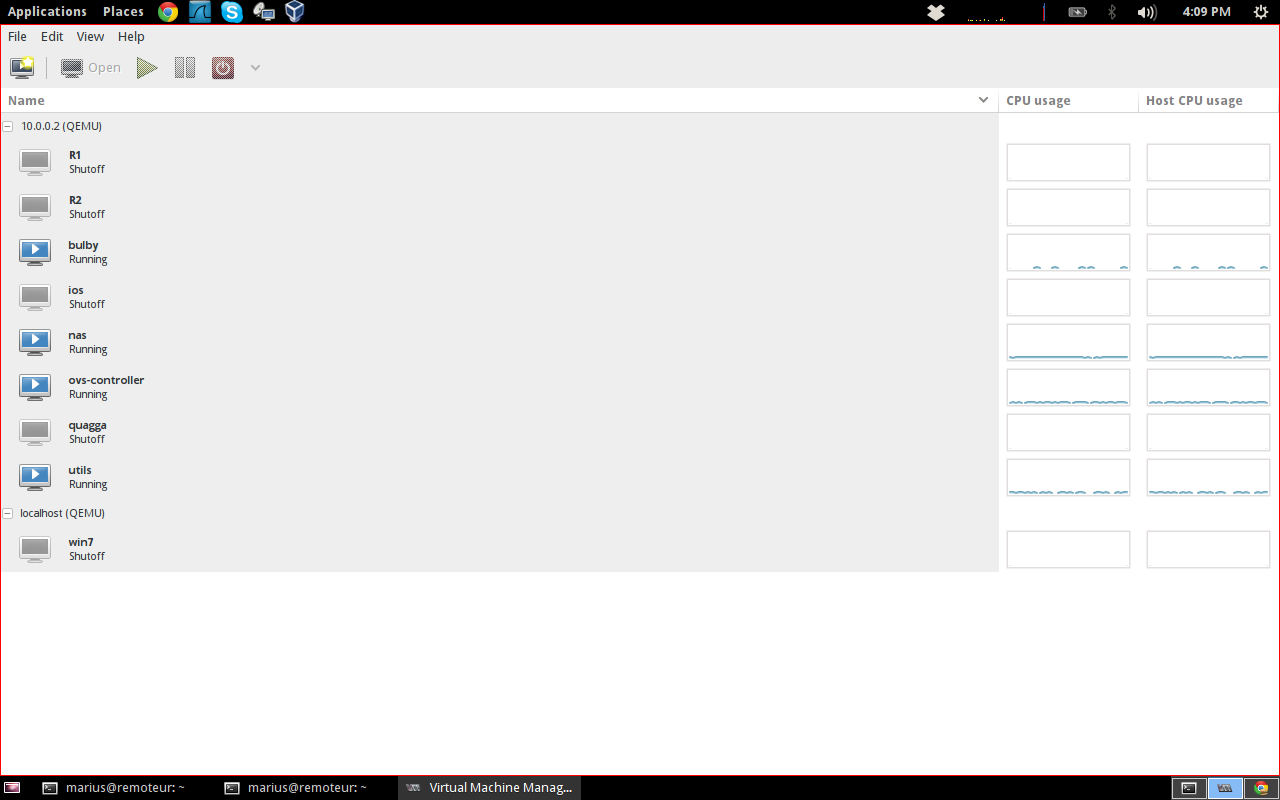Start the VM with the green Run icon
This screenshot has width=1280, height=800.
click(x=147, y=68)
